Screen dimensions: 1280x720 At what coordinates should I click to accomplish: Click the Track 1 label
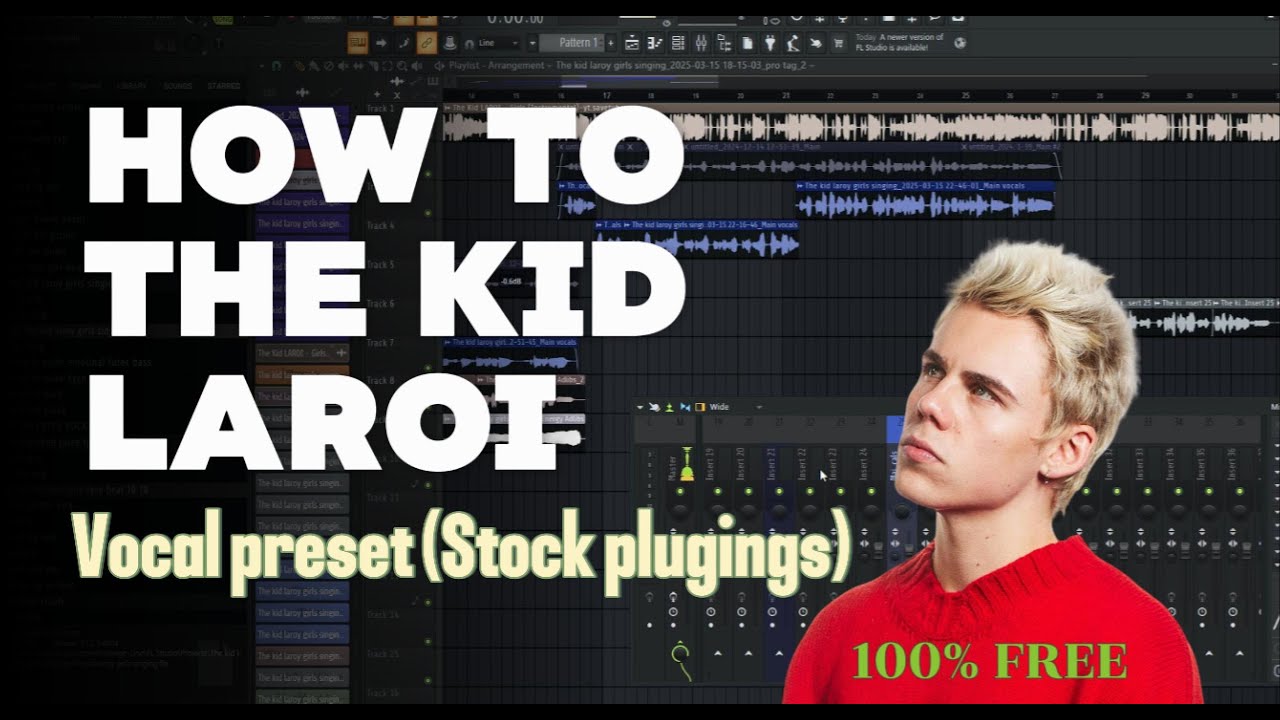pyautogui.click(x=379, y=108)
